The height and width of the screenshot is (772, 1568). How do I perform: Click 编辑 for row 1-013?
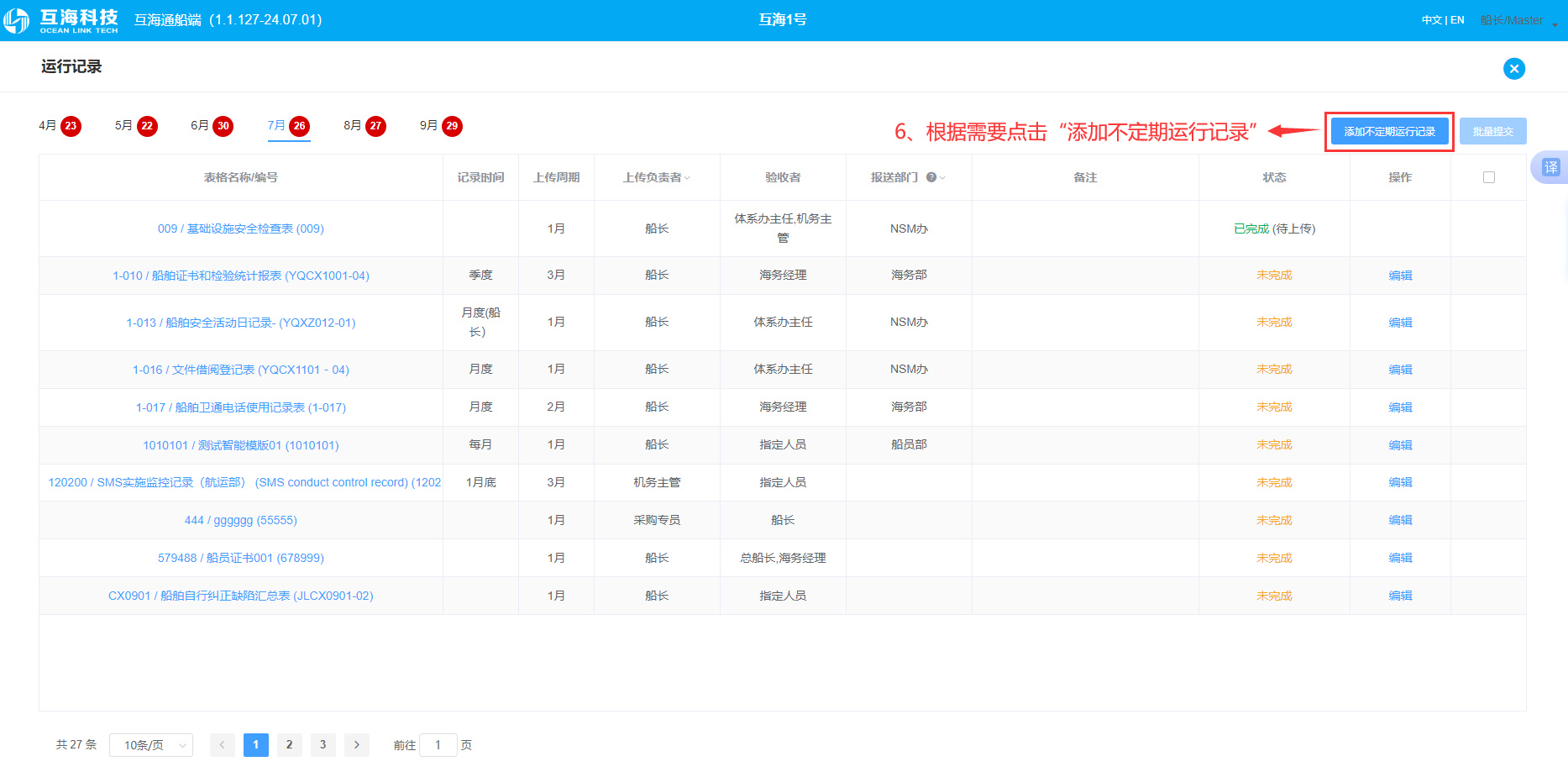click(1400, 323)
